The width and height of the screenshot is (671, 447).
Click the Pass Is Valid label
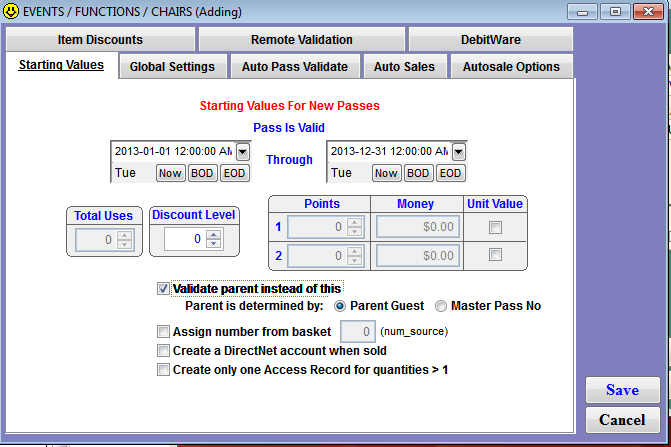click(x=289, y=127)
